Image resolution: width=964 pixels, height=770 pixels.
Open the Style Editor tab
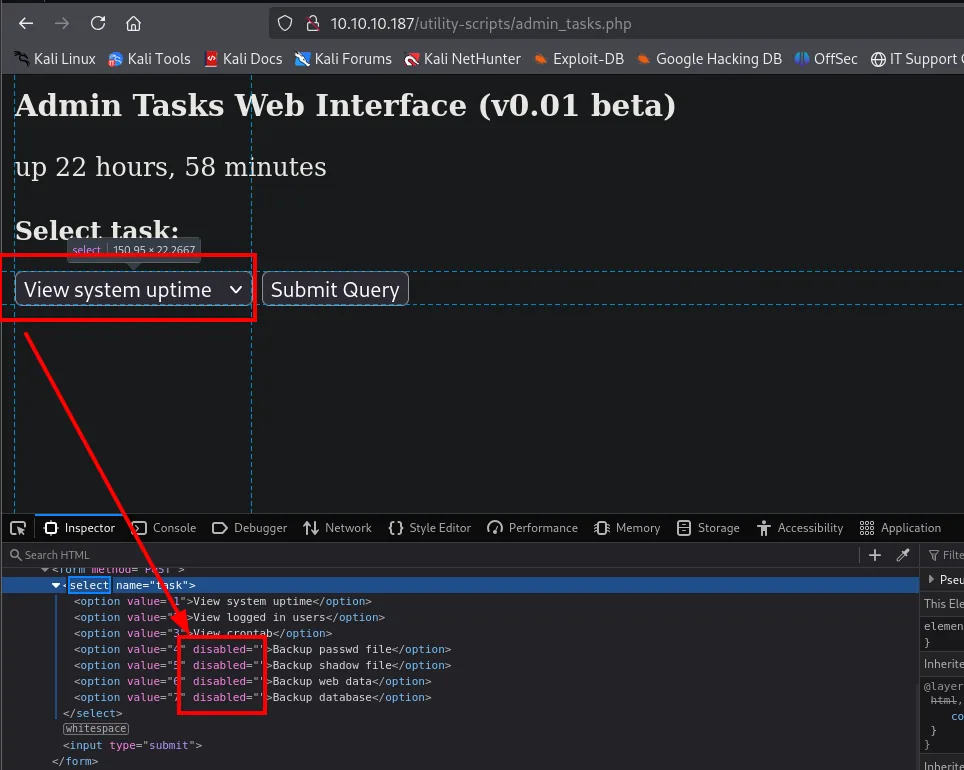(430, 528)
